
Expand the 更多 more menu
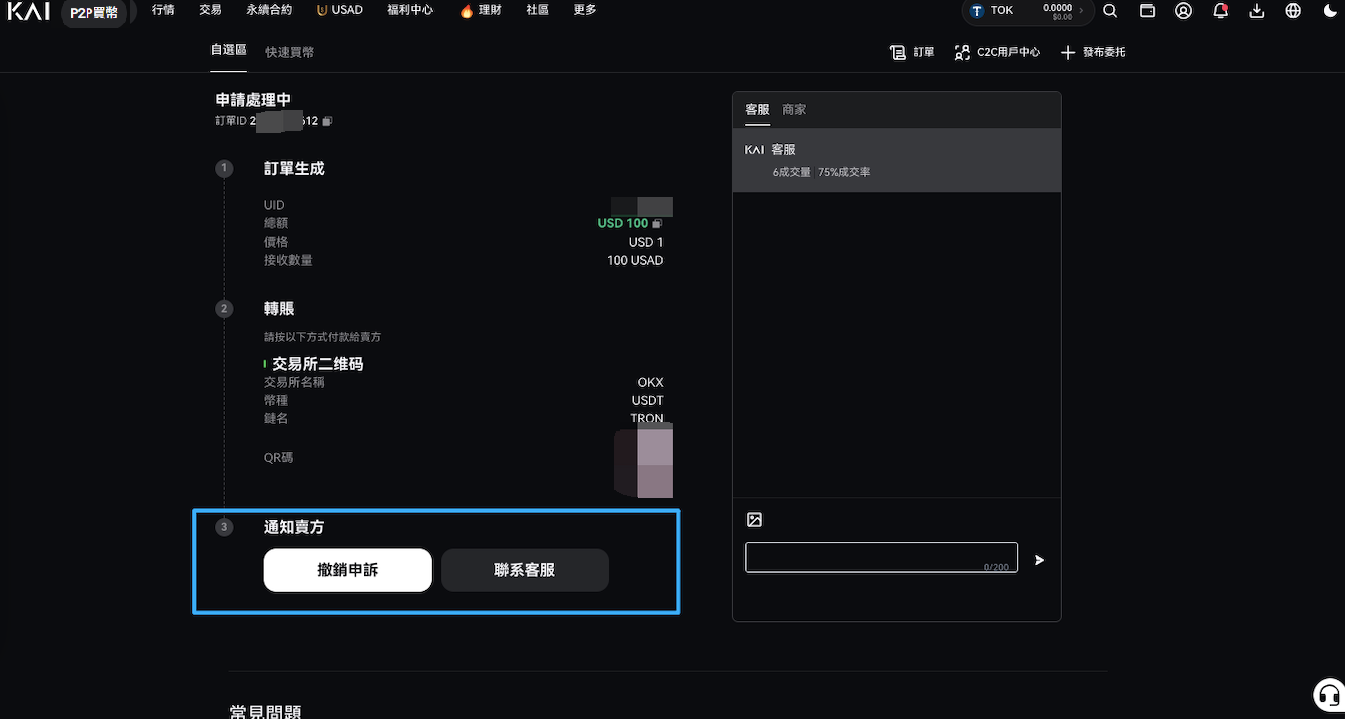click(x=585, y=10)
